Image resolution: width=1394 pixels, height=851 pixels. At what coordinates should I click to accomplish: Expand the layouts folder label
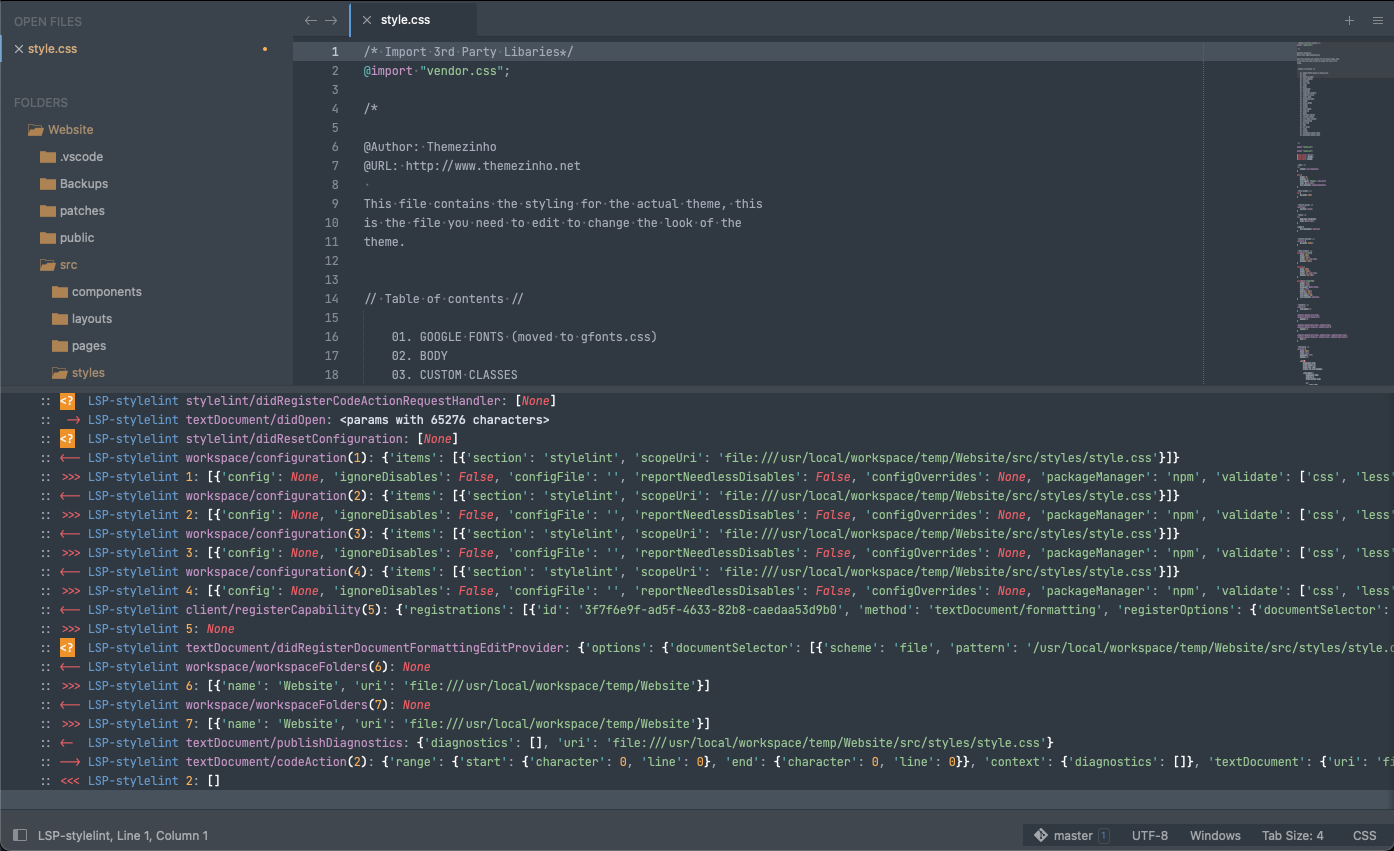tap(92, 319)
